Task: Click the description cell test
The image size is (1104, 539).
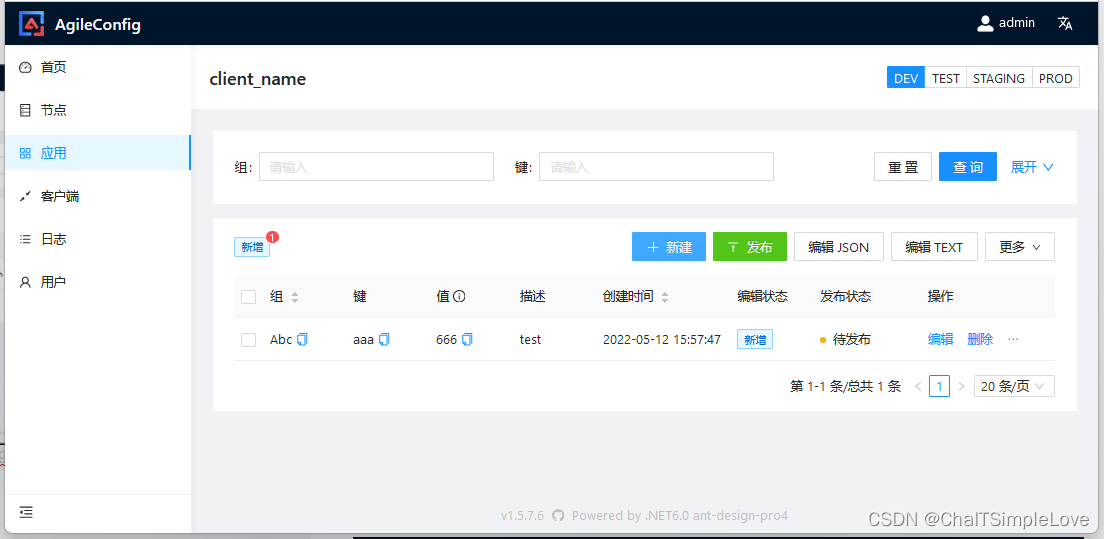Action: click(530, 339)
